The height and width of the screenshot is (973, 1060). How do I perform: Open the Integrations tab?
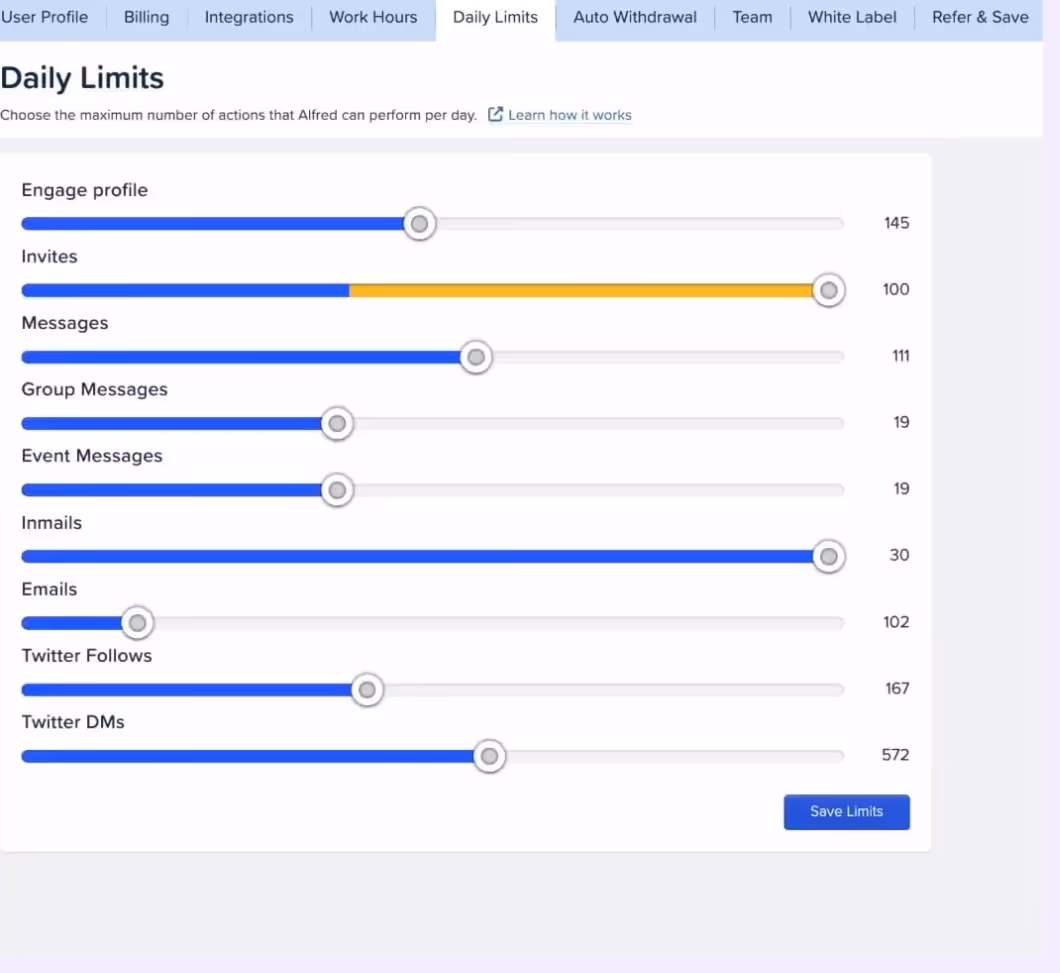[248, 17]
